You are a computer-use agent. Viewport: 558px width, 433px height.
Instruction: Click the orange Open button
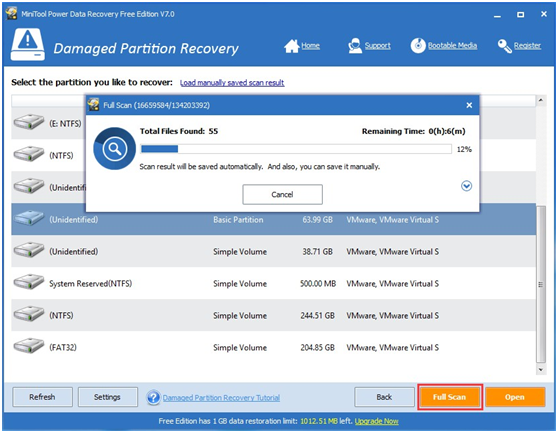point(515,397)
